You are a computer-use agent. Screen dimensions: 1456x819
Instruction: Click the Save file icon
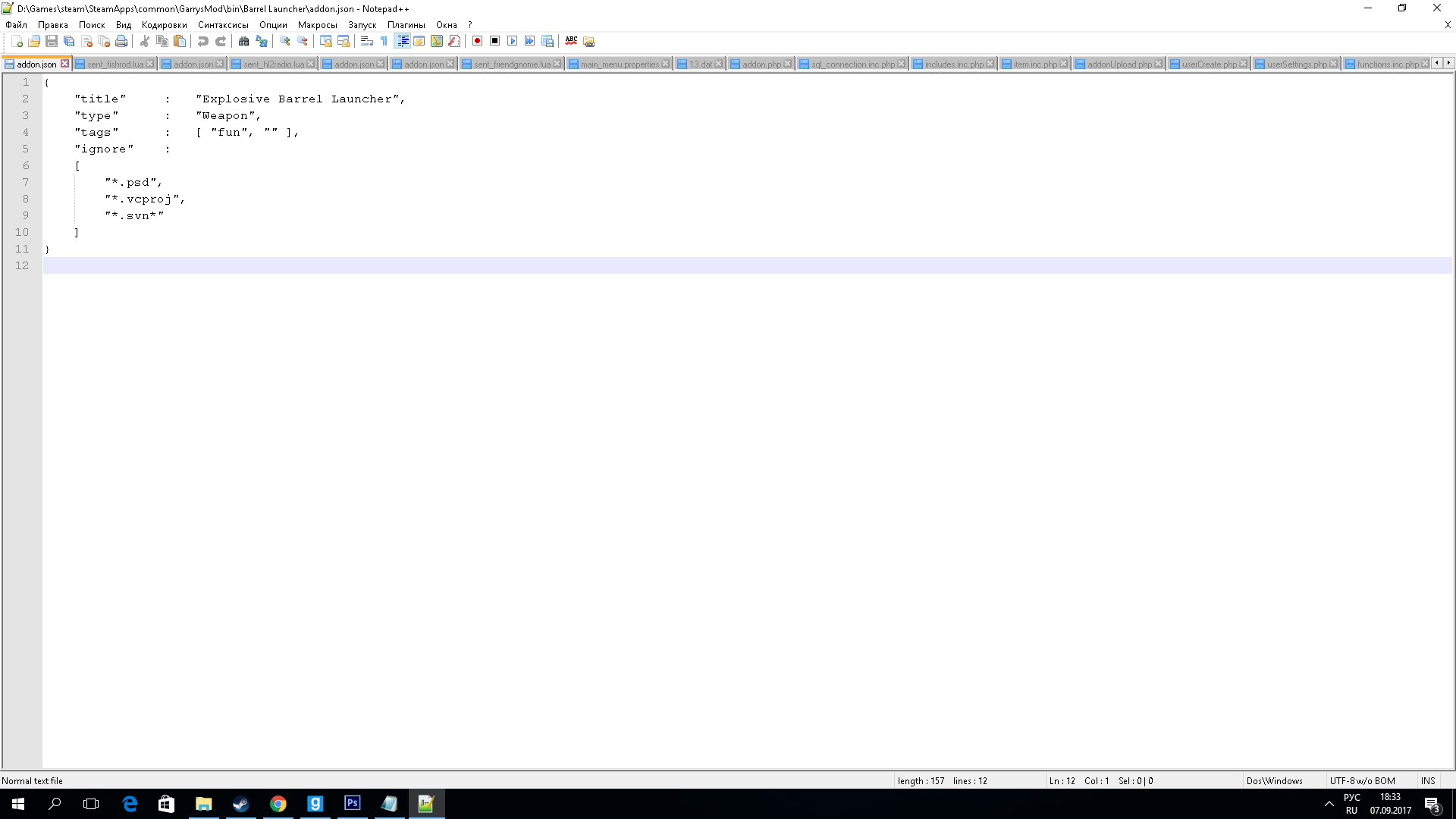coord(52,41)
